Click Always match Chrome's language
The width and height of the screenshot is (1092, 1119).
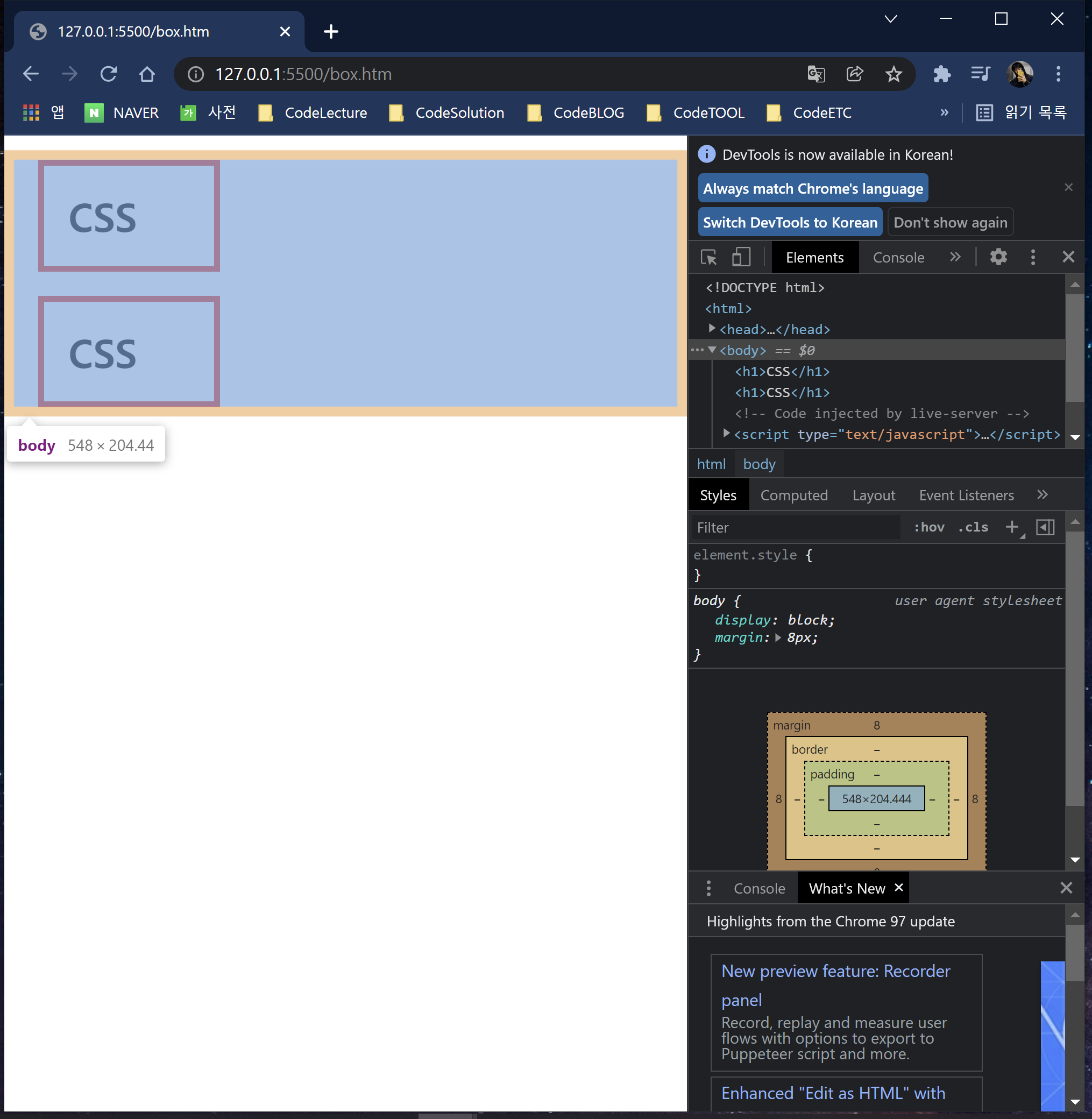coord(813,188)
